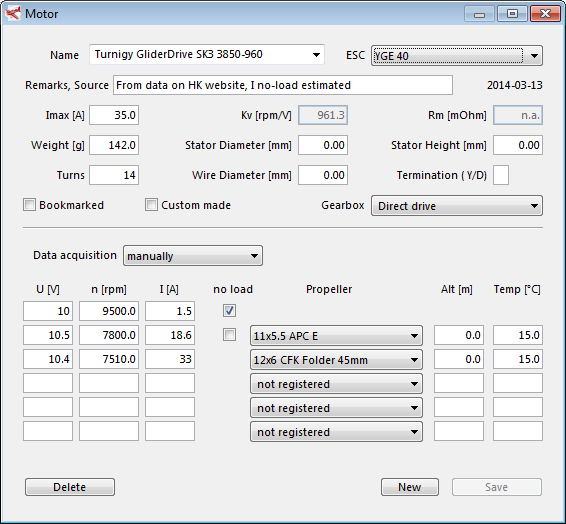Viewport: 566px width, 524px height.
Task: Click the Stator Diameter field
Action: coord(323,145)
